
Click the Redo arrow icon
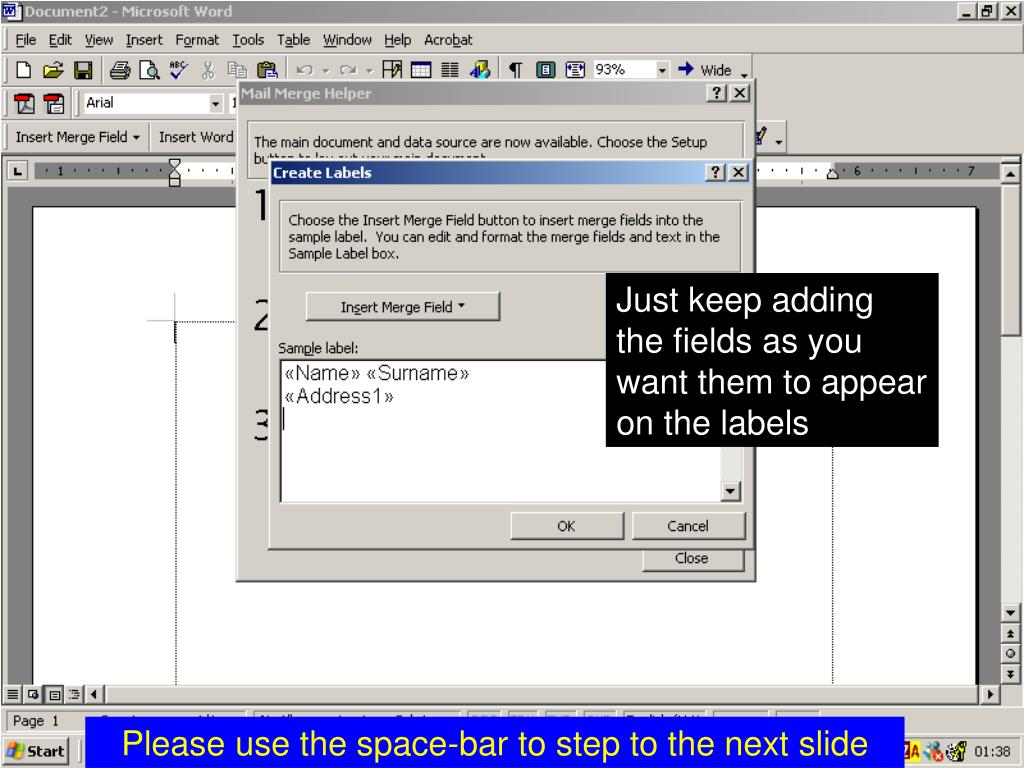coord(348,70)
